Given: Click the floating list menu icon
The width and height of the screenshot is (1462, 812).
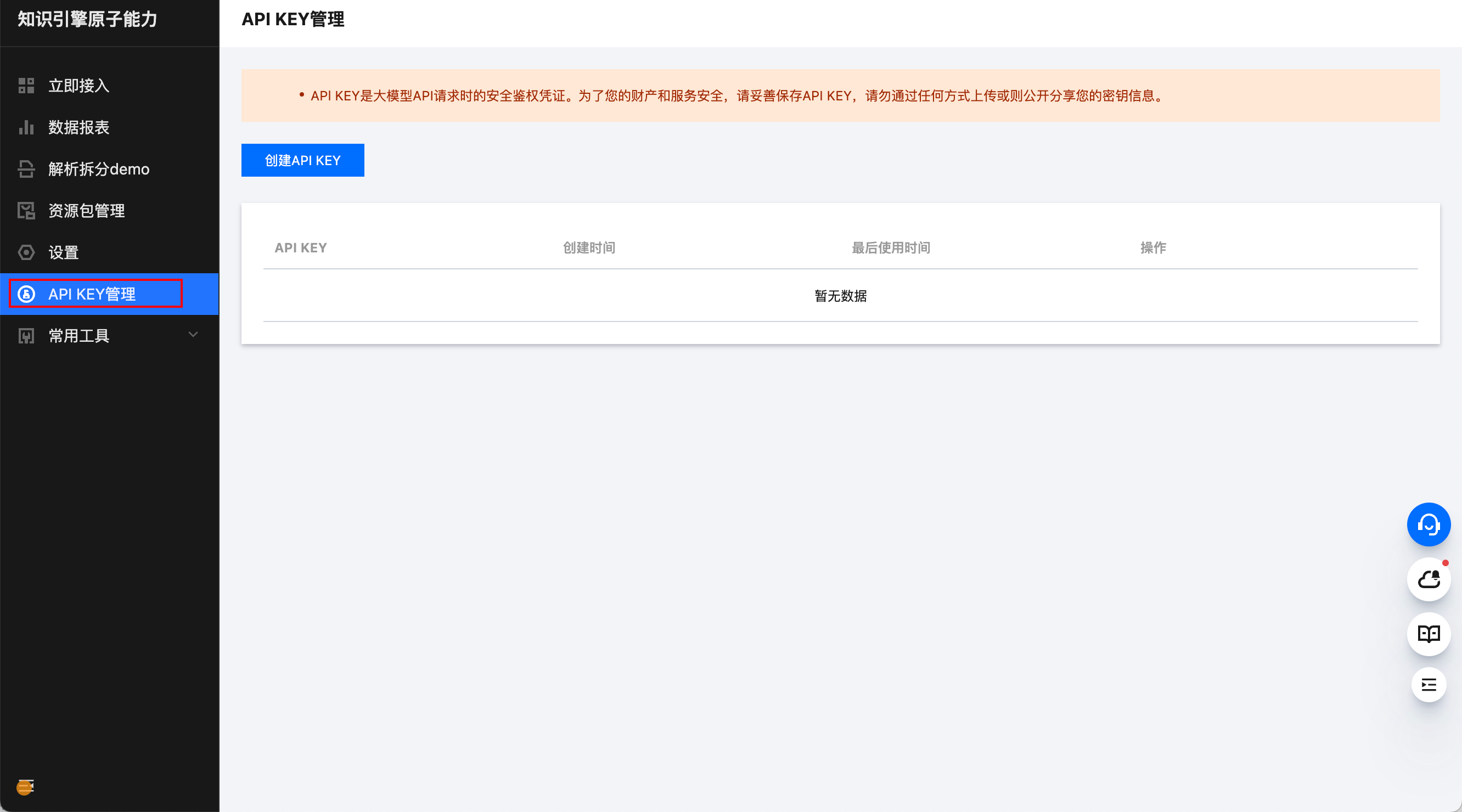Looking at the screenshot, I should [1428, 685].
